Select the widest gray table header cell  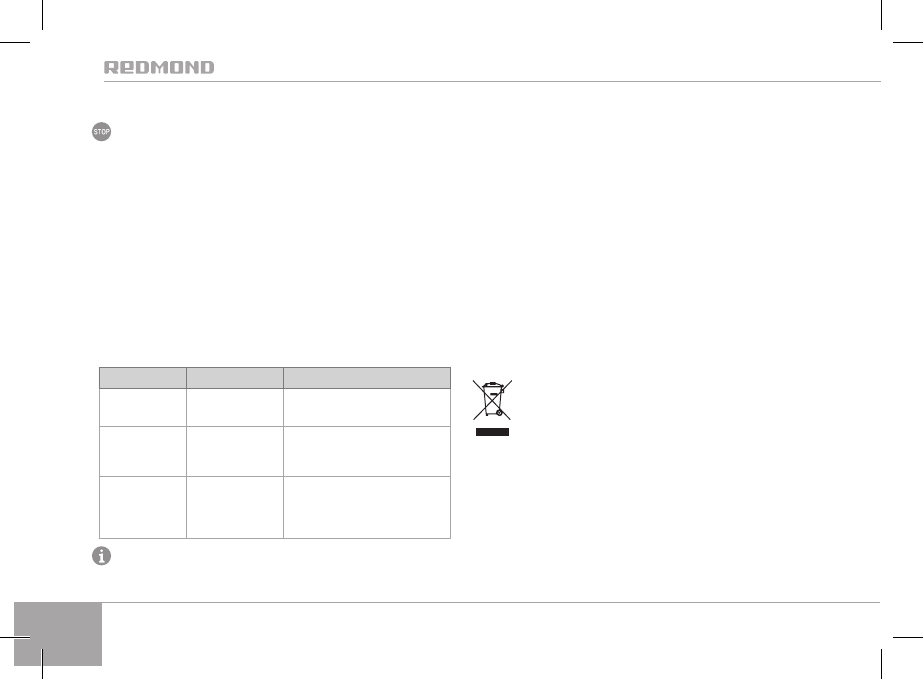[x=366, y=377]
